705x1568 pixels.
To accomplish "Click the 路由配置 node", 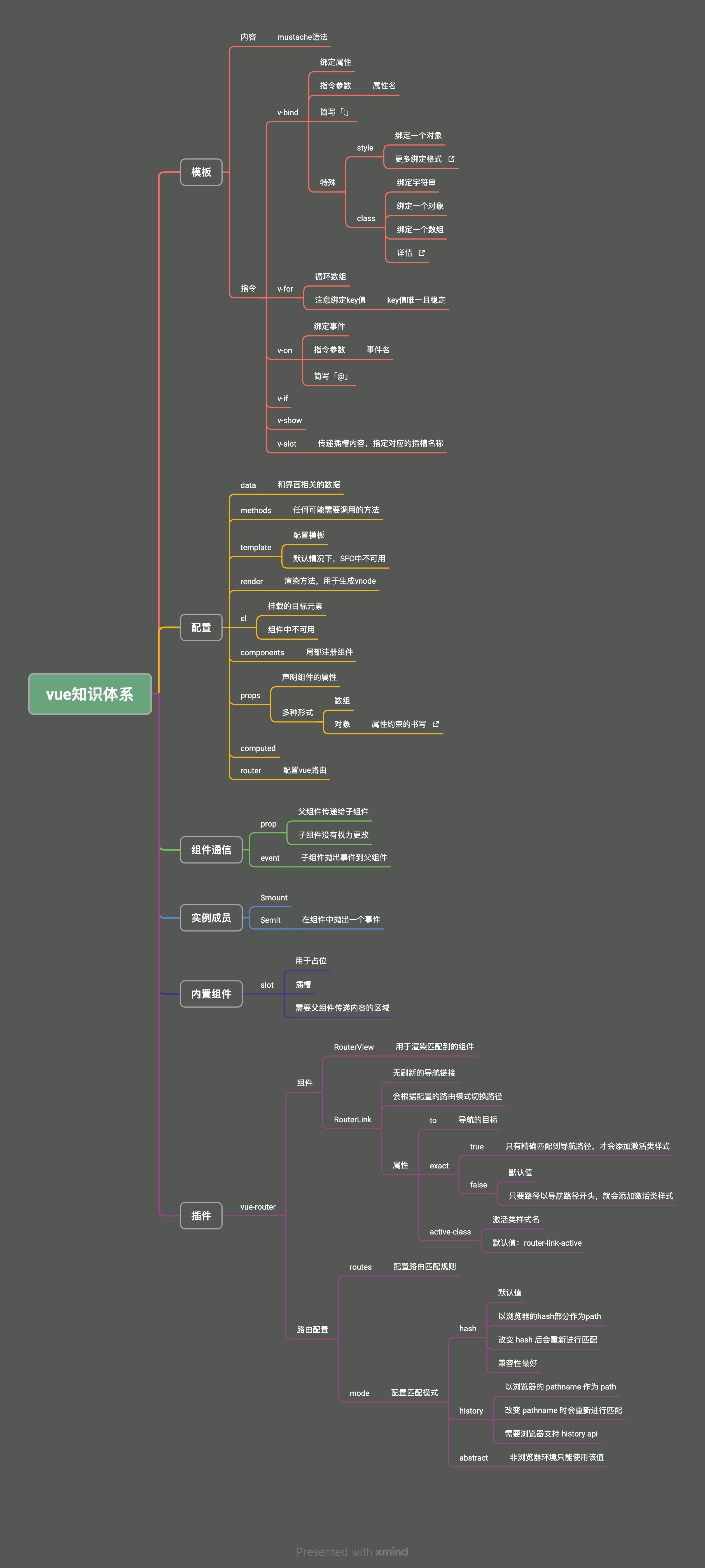I will 312,1330.
